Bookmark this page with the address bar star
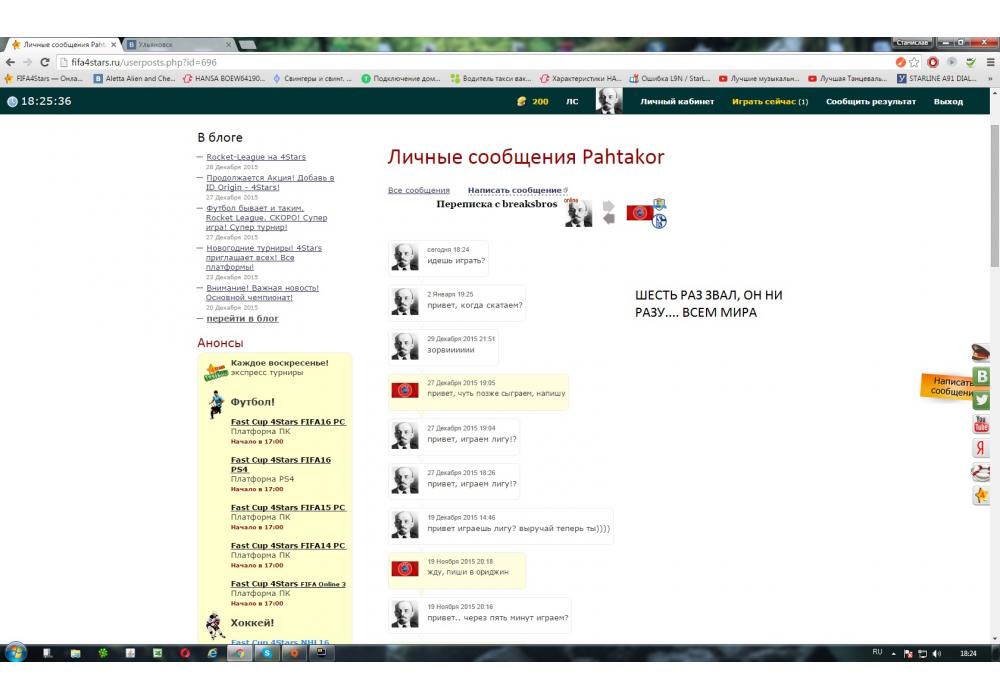This screenshot has width=1000, height=700. [x=914, y=62]
